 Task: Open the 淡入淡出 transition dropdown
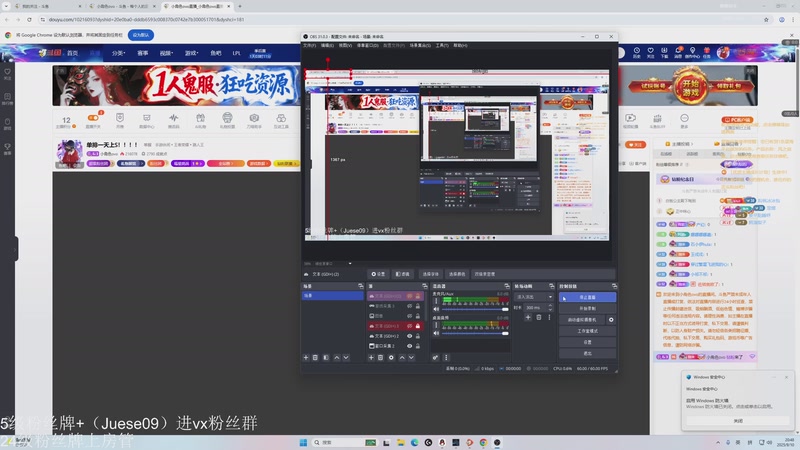point(534,296)
